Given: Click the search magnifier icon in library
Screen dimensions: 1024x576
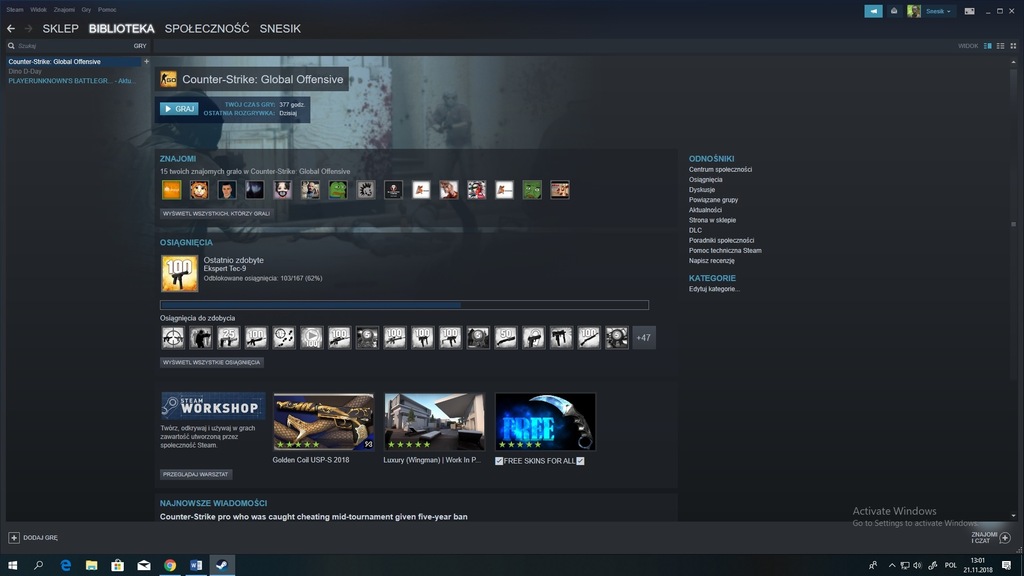Looking at the screenshot, I should pyautogui.click(x=11, y=46).
